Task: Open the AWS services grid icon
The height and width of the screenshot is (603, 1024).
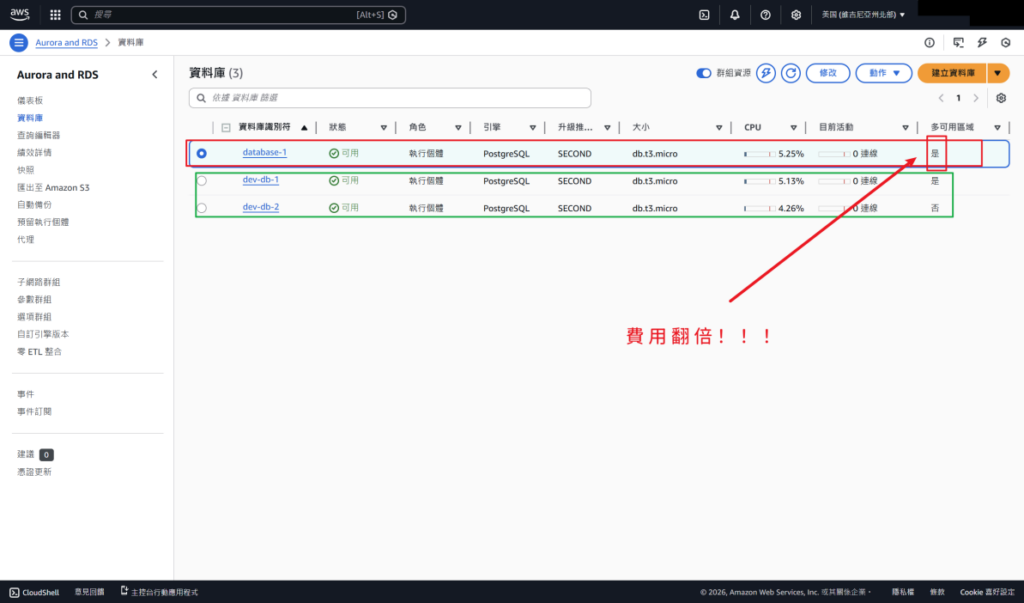Action: [x=54, y=14]
